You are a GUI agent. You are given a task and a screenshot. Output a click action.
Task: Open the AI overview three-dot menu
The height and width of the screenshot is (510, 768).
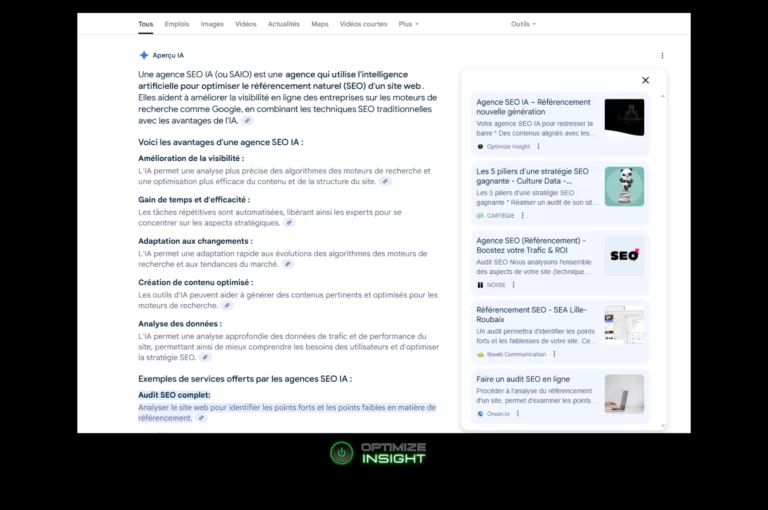[662, 56]
